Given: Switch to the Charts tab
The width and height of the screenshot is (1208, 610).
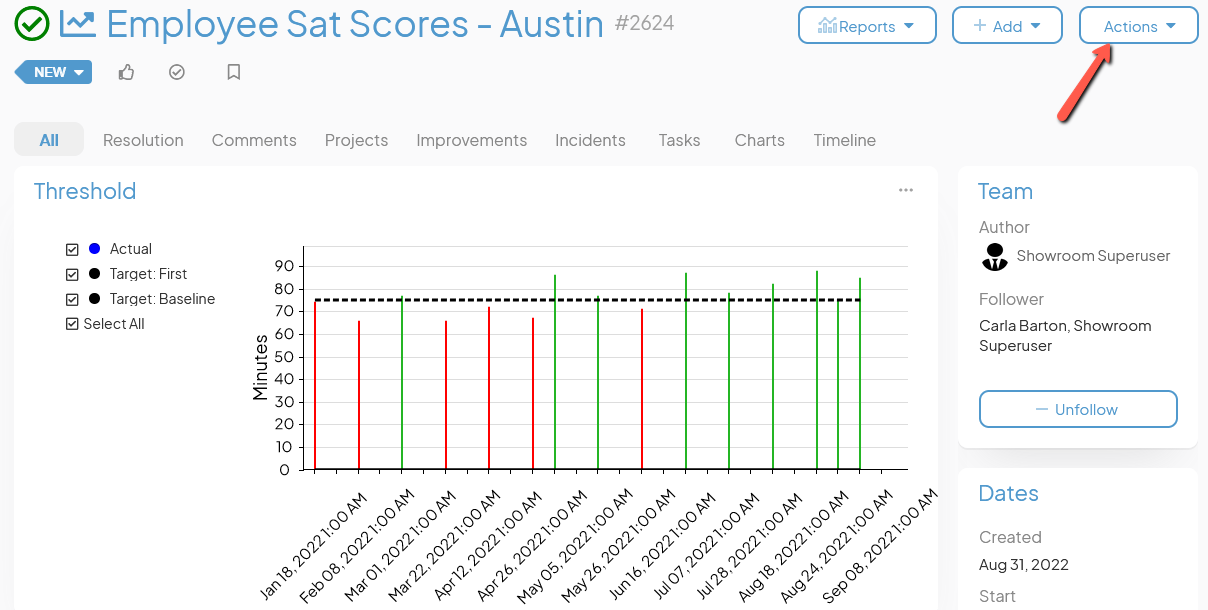Looking at the screenshot, I should [759, 140].
